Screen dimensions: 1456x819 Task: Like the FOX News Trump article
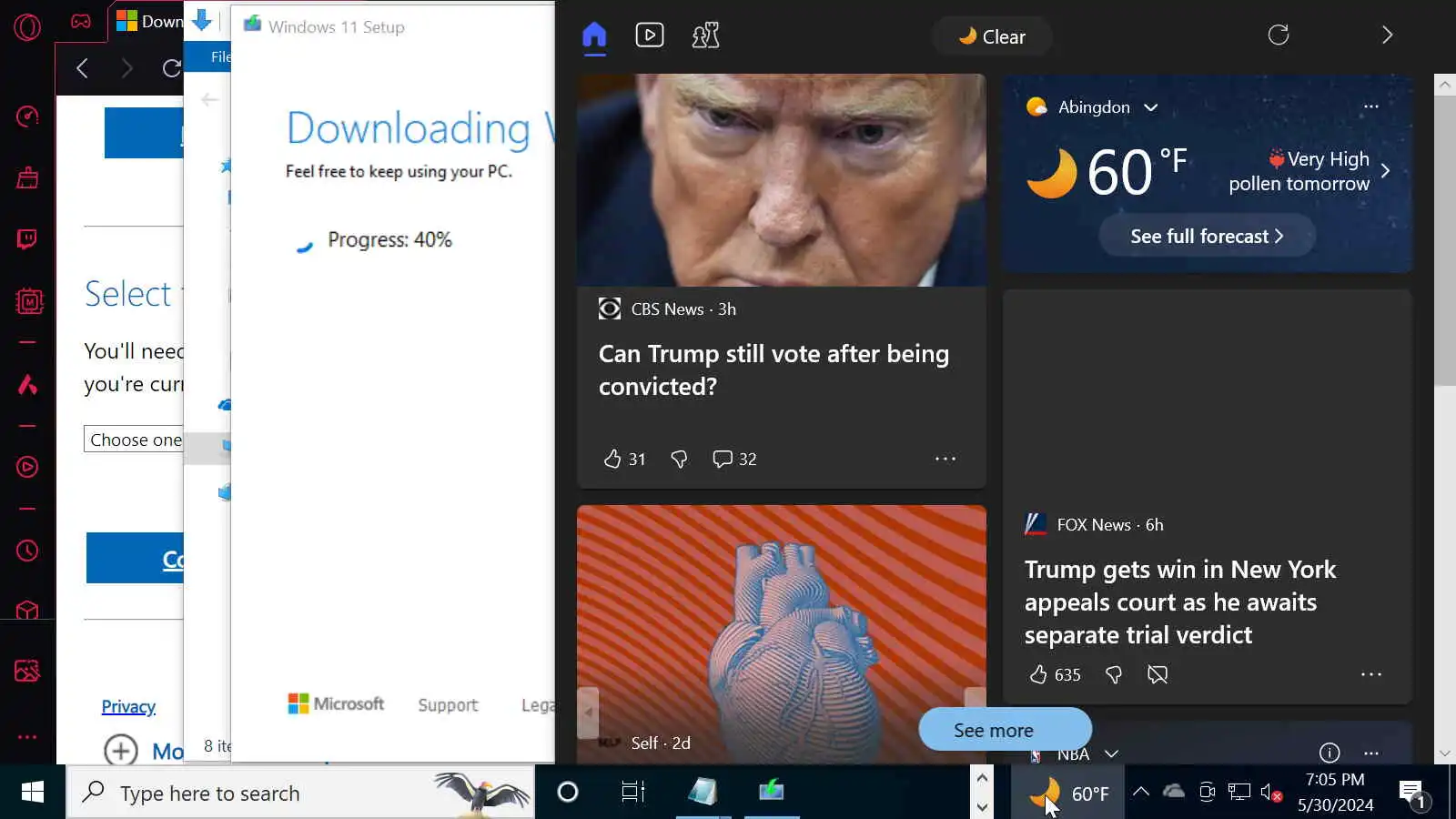click(1055, 674)
